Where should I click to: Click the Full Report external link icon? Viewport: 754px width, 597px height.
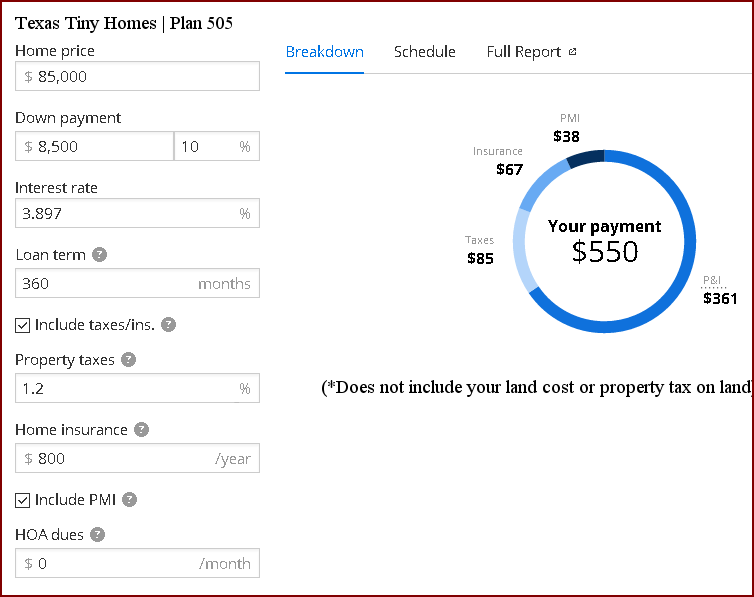pyautogui.click(x=572, y=52)
